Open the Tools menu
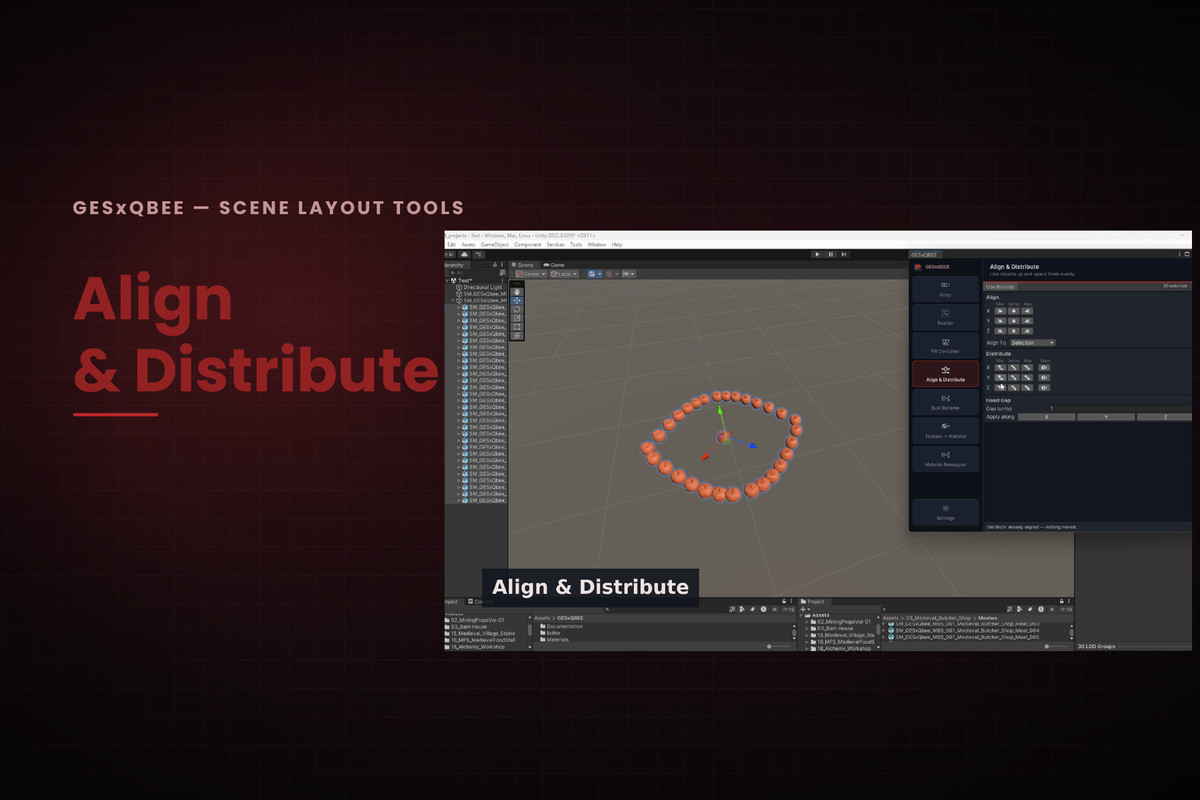This screenshot has width=1200, height=800. click(x=576, y=245)
